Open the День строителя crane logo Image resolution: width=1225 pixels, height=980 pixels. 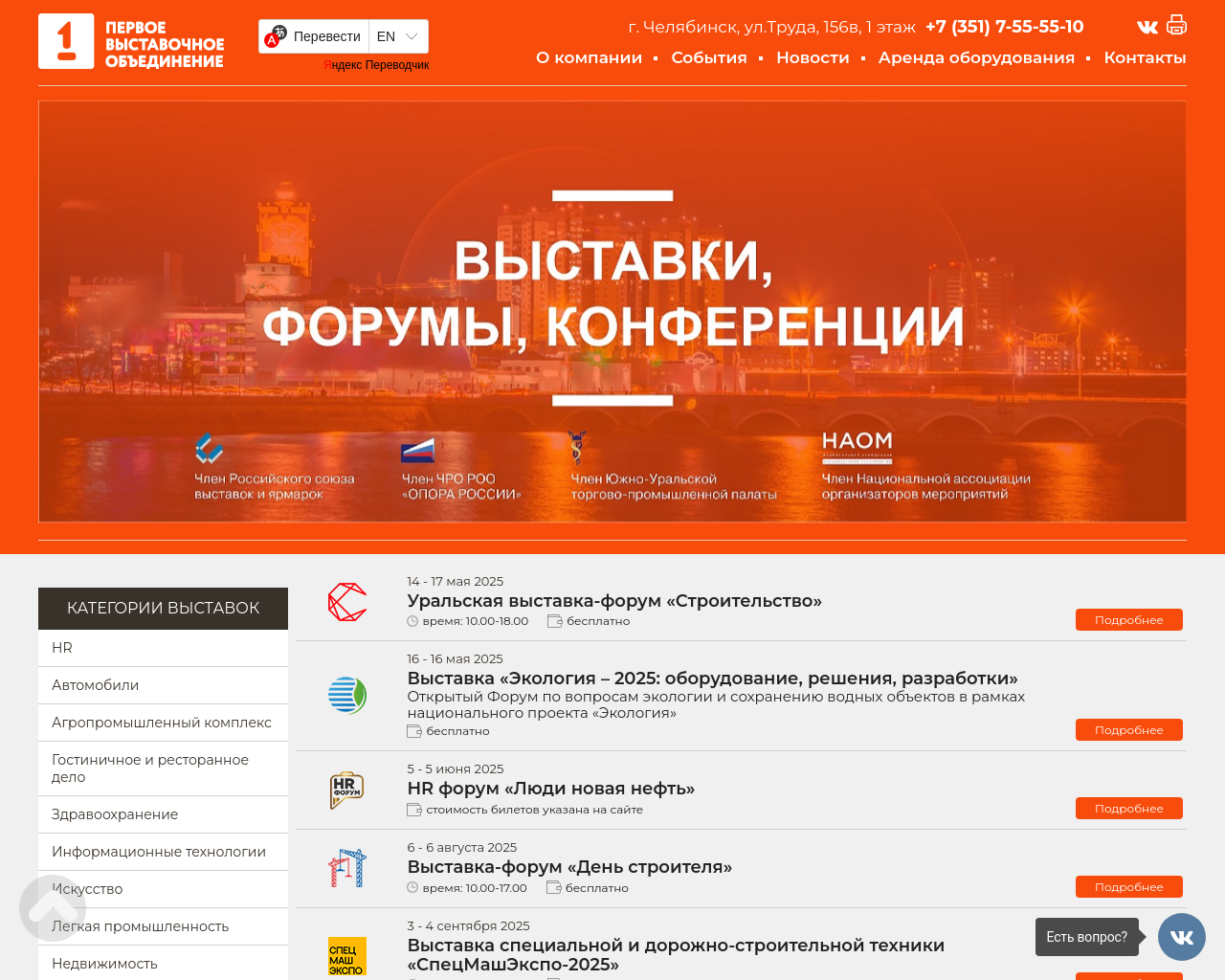[x=347, y=868]
